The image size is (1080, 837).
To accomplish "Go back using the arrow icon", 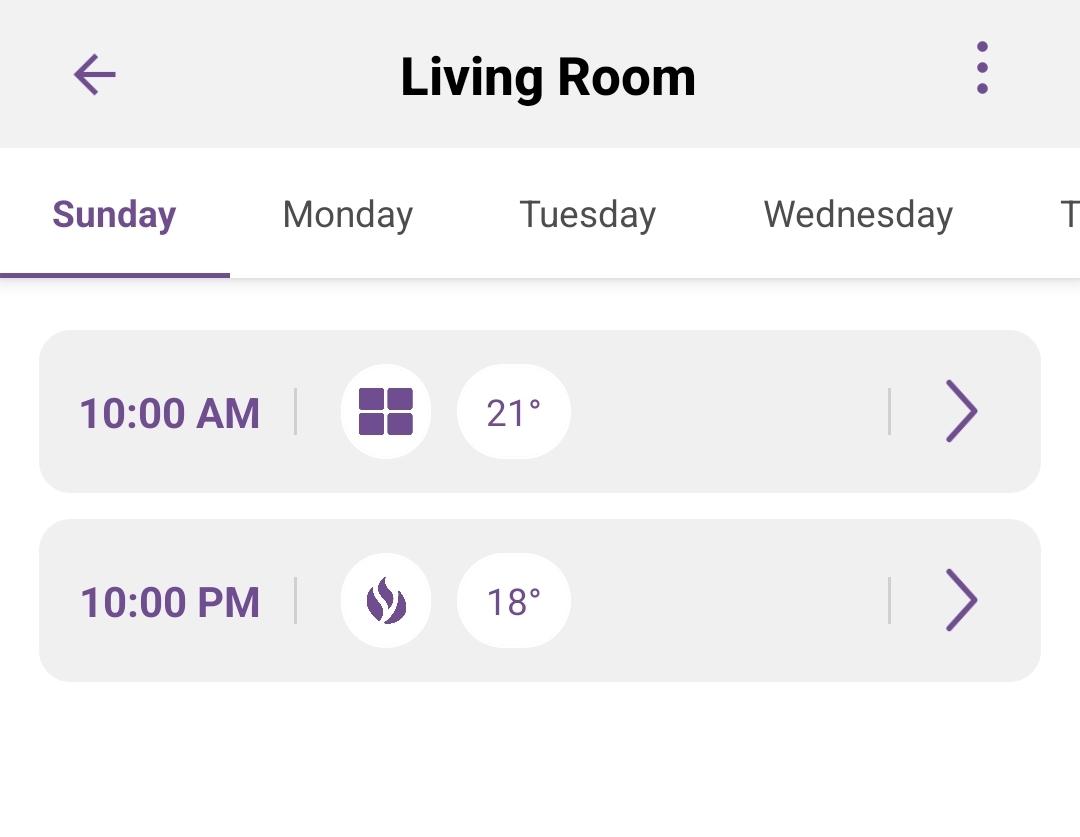I will click(x=95, y=75).
